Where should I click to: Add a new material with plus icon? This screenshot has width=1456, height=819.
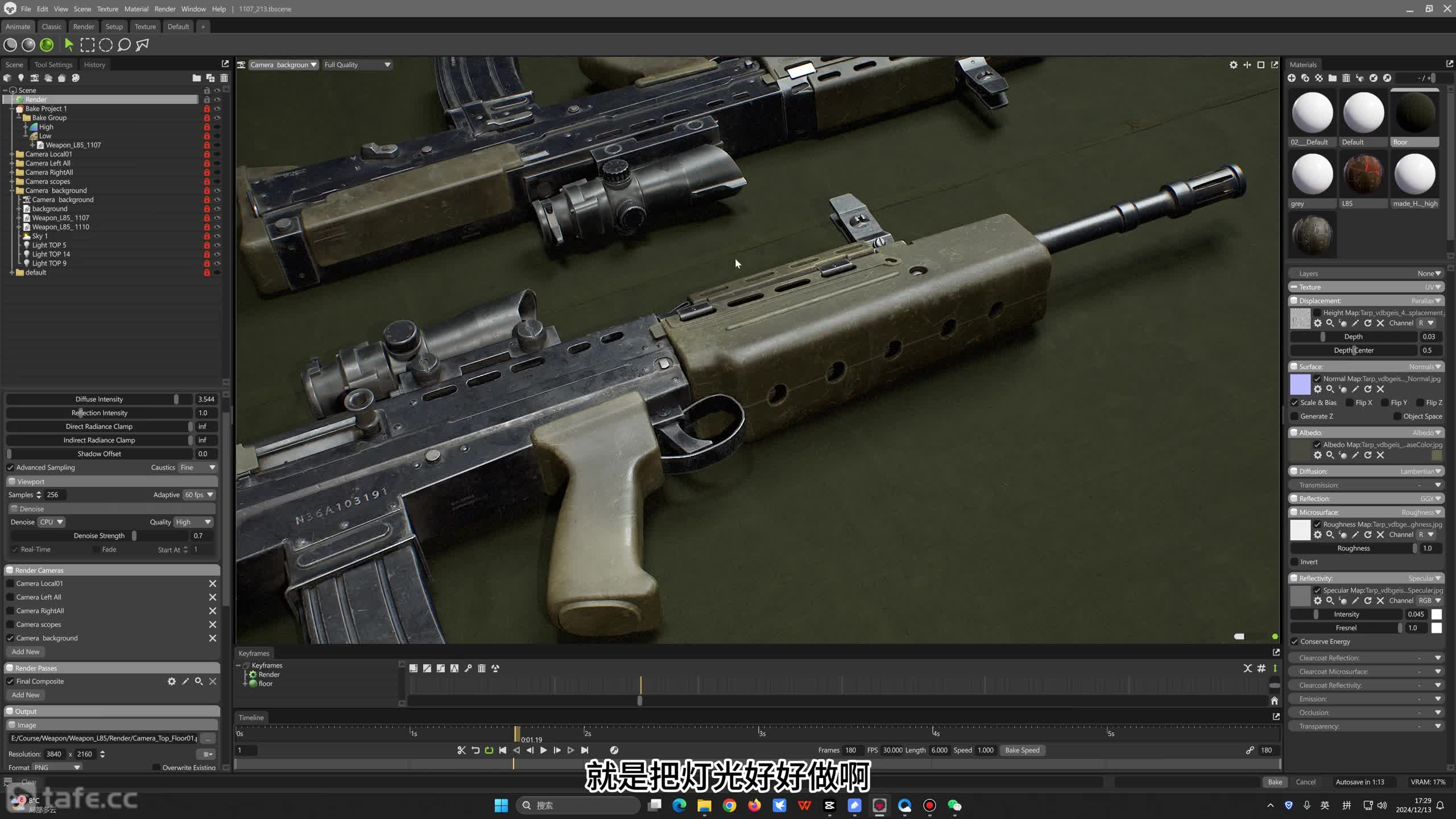click(x=1292, y=78)
